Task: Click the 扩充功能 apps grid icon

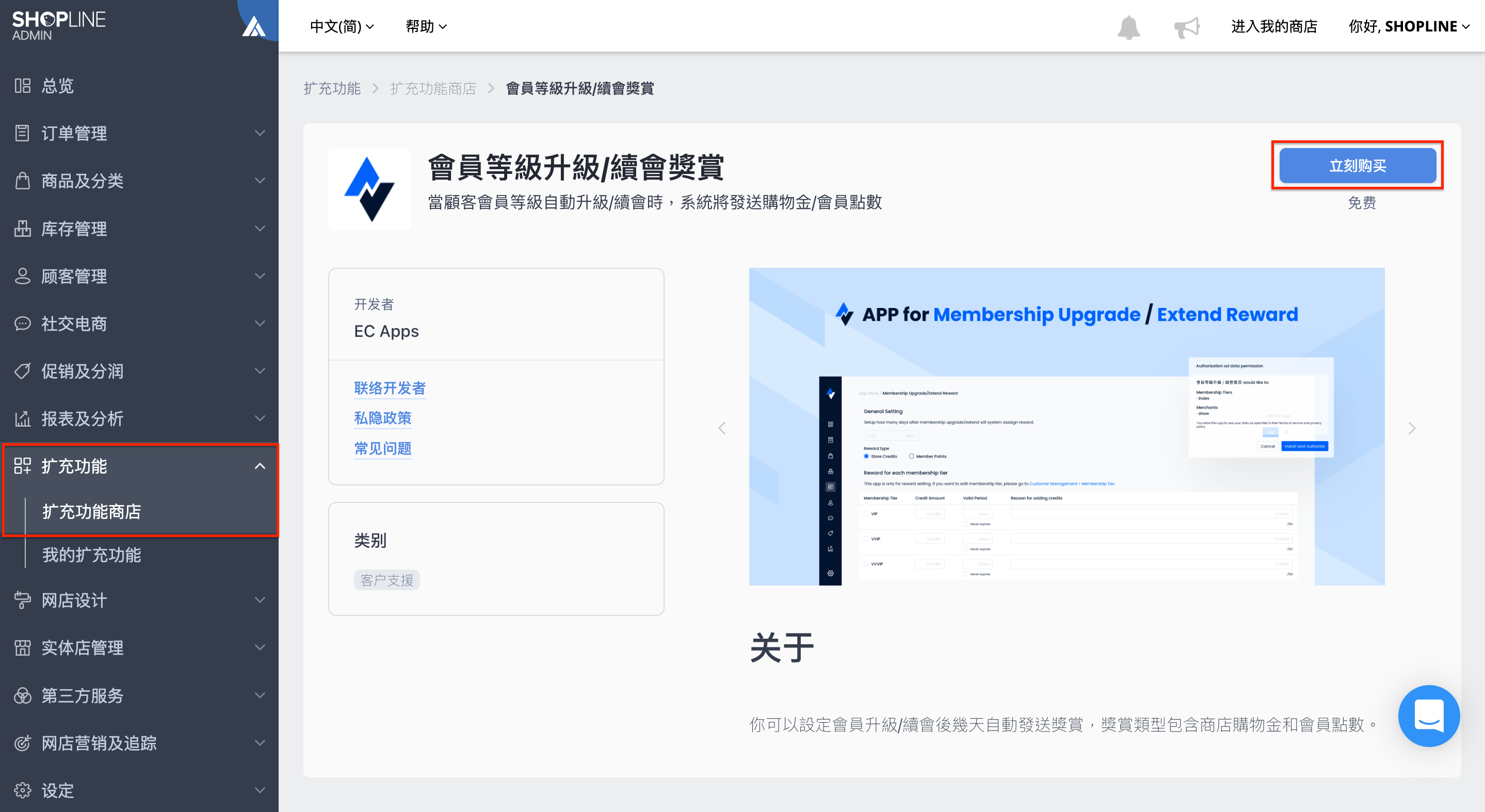Action: (x=23, y=466)
